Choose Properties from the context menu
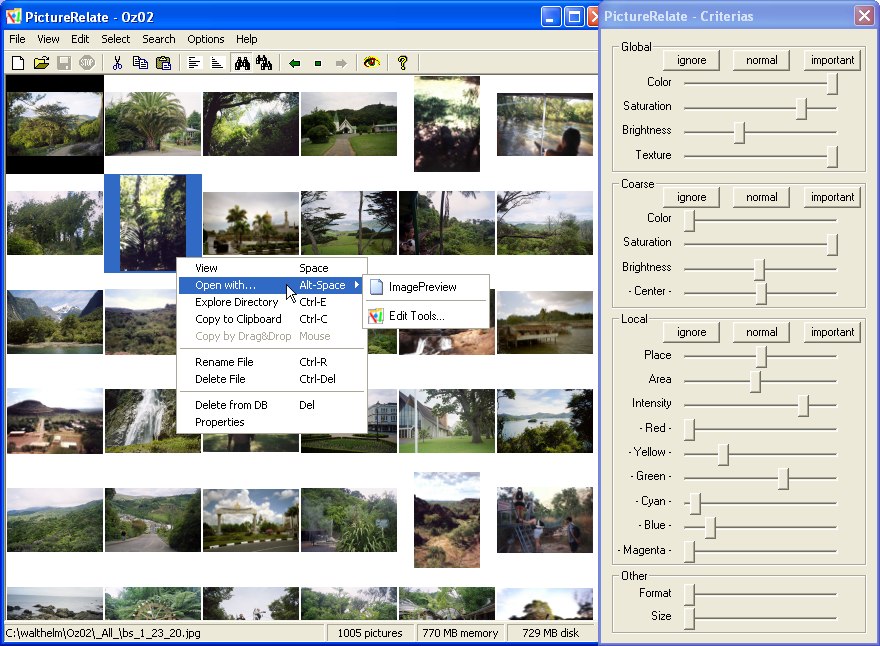880x646 pixels. pos(220,422)
